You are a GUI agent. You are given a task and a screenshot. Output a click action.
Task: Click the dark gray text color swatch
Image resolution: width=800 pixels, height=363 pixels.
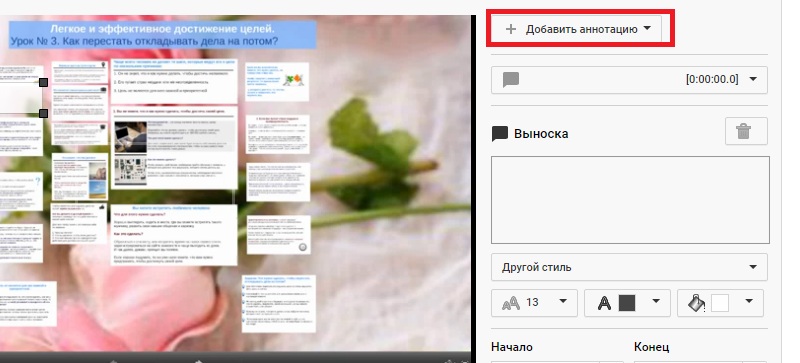(x=627, y=303)
